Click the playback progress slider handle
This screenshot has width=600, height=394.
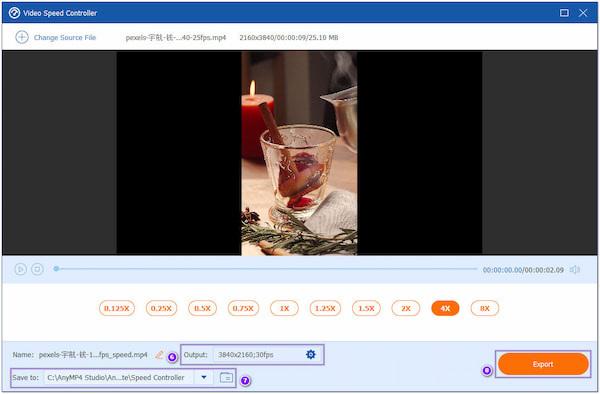[x=56, y=269]
